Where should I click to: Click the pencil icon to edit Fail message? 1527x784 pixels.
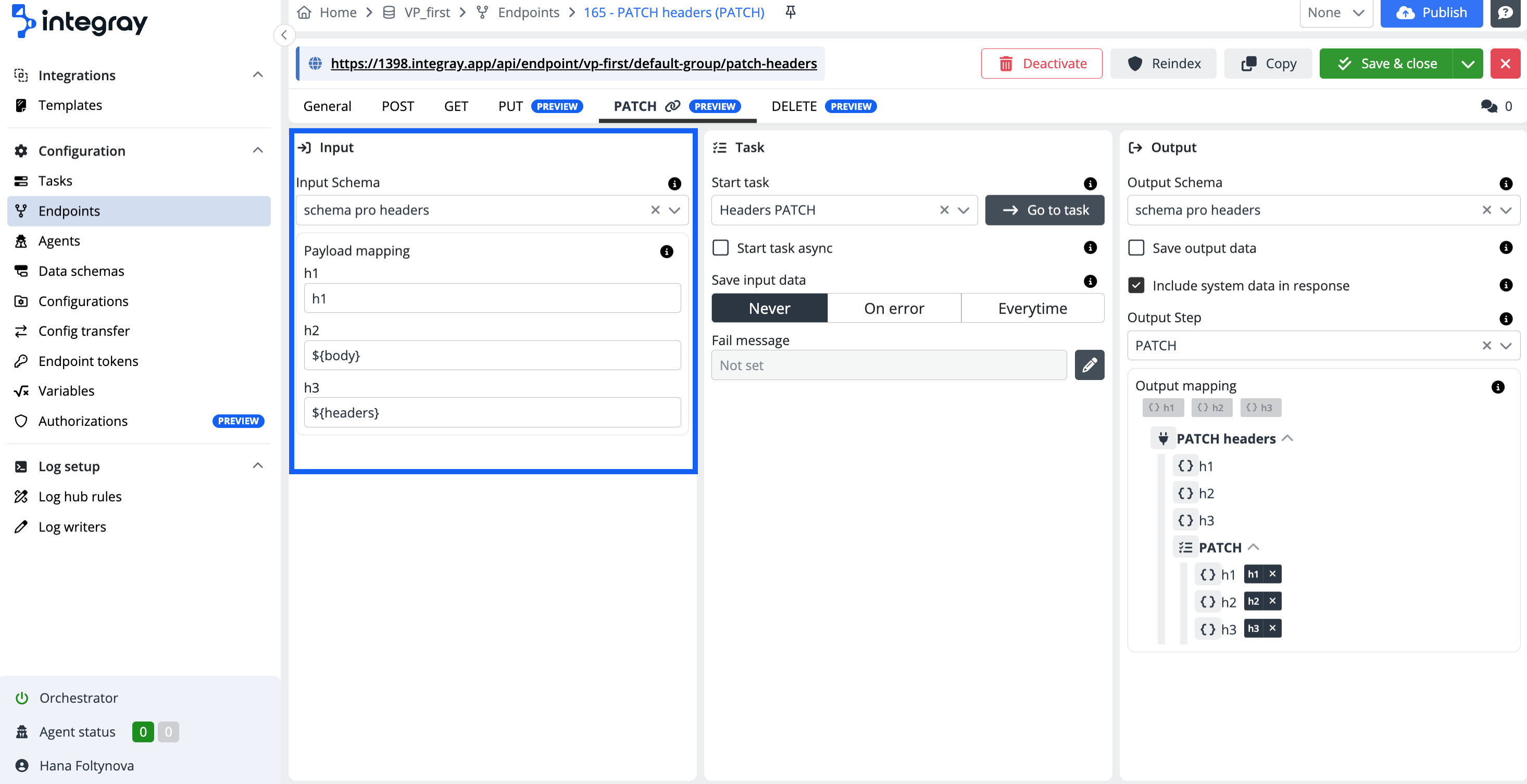click(x=1089, y=365)
